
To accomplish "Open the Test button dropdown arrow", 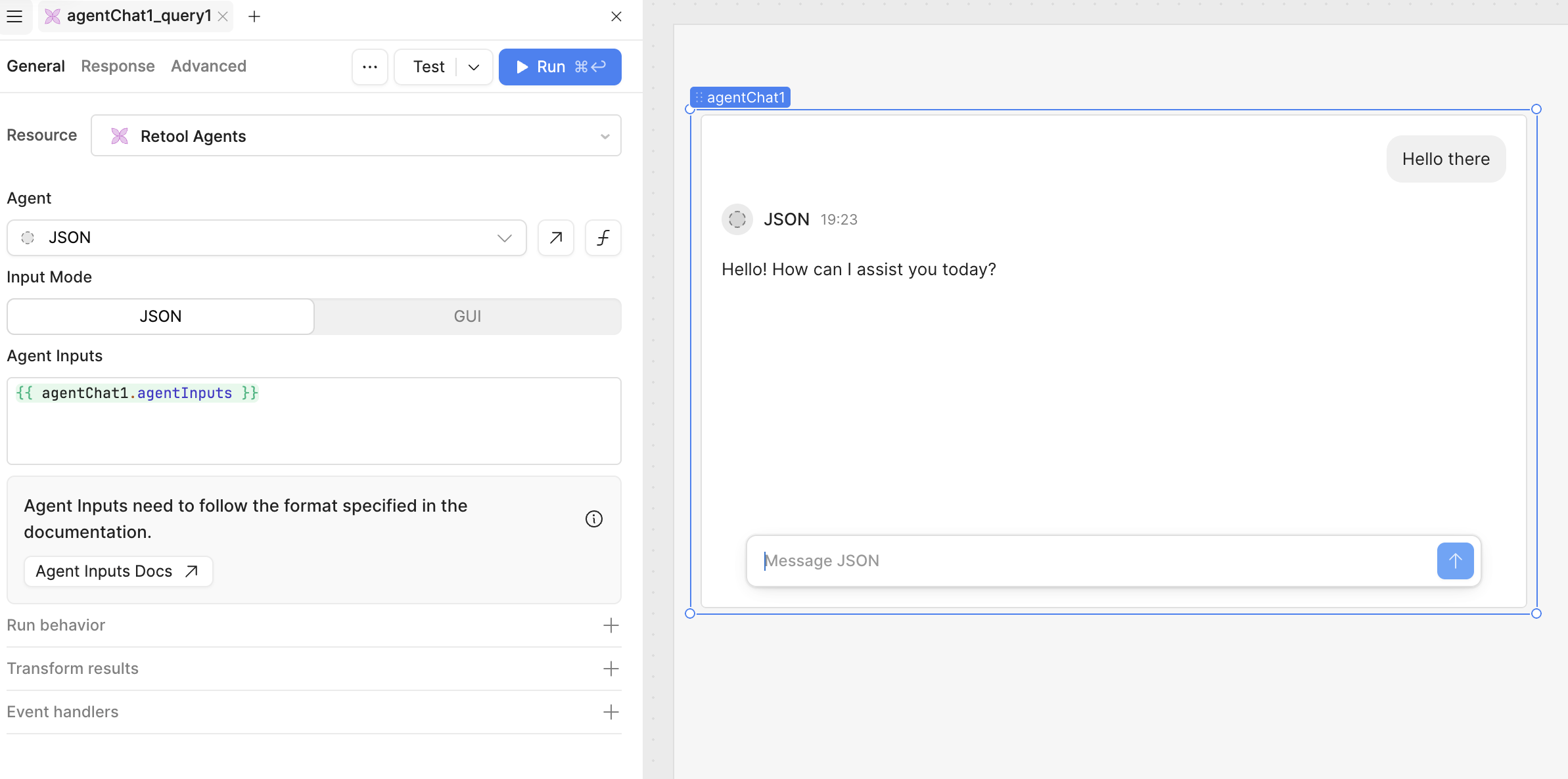I will [x=474, y=67].
